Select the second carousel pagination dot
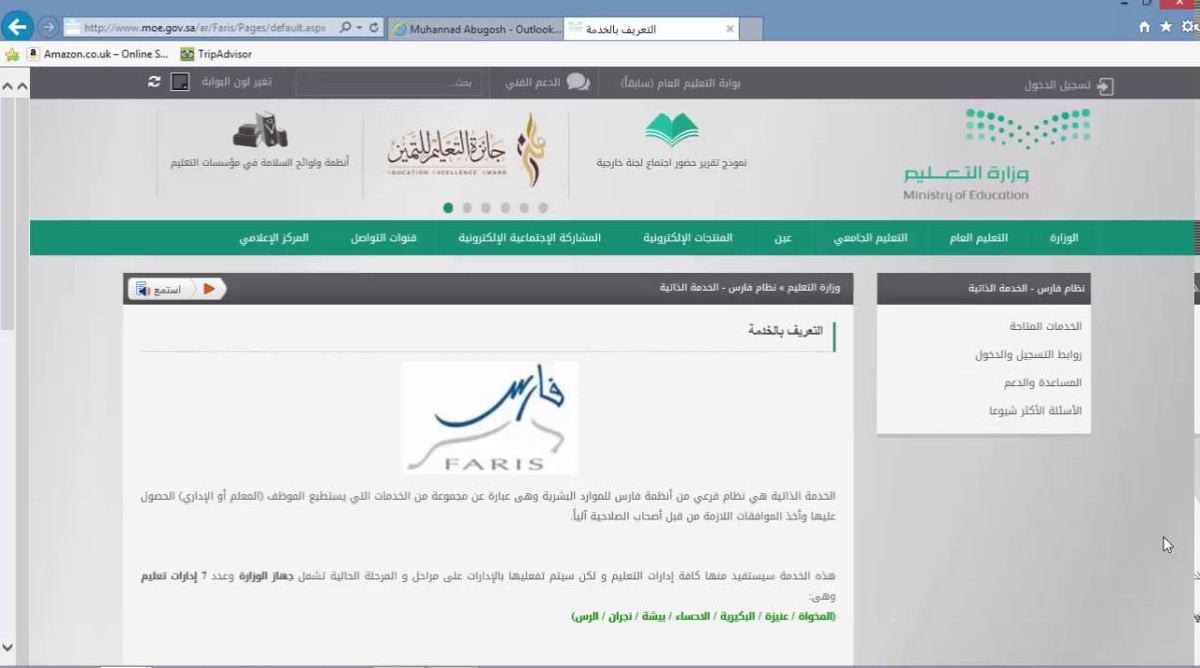The width and height of the screenshot is (1200, 668). click(x=466, y=209)
